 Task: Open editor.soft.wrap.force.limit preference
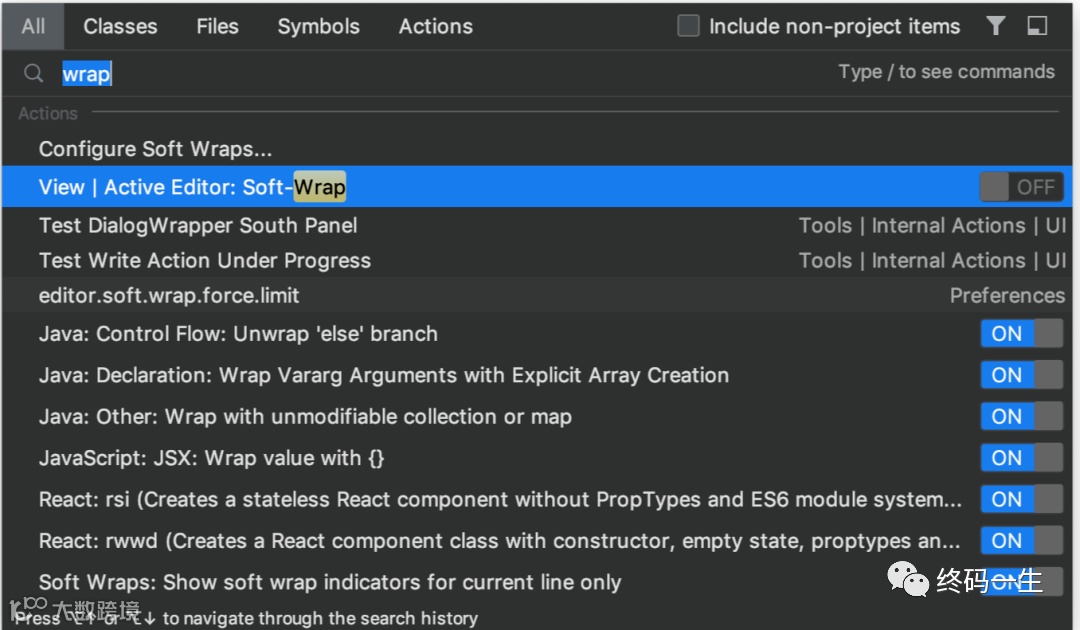tap(169, 296)
